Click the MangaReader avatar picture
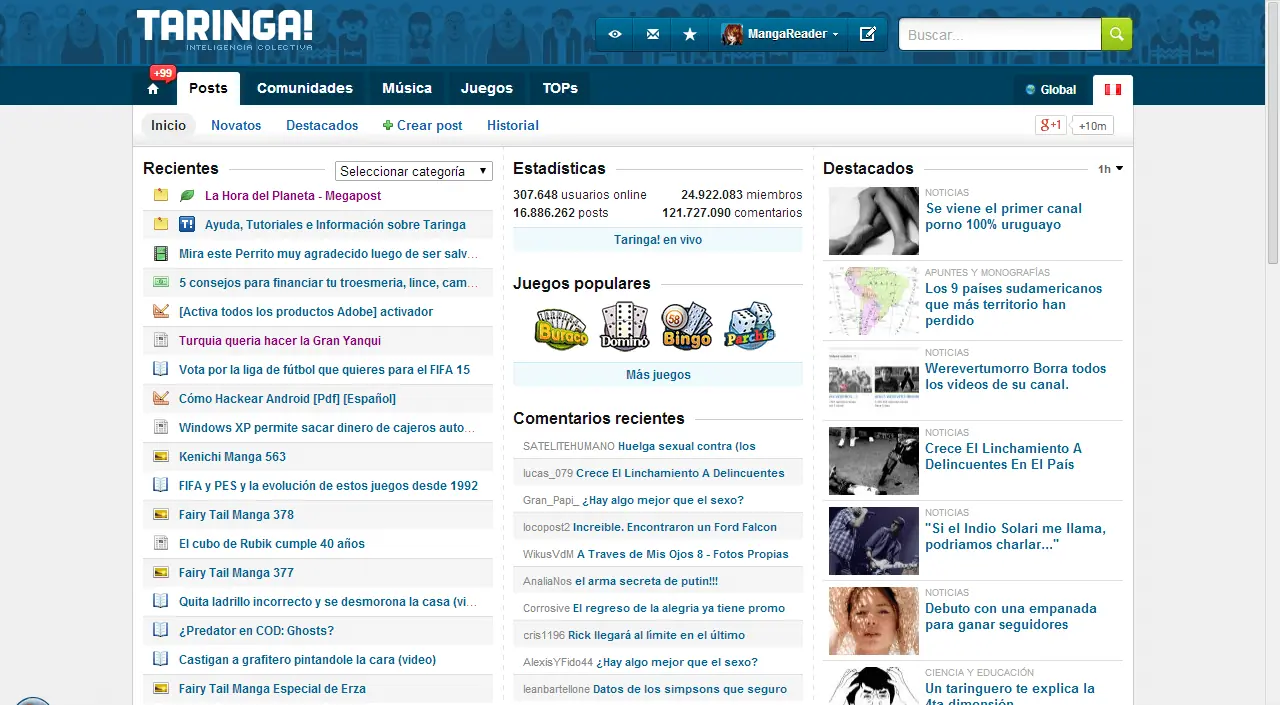 point(733,34)
